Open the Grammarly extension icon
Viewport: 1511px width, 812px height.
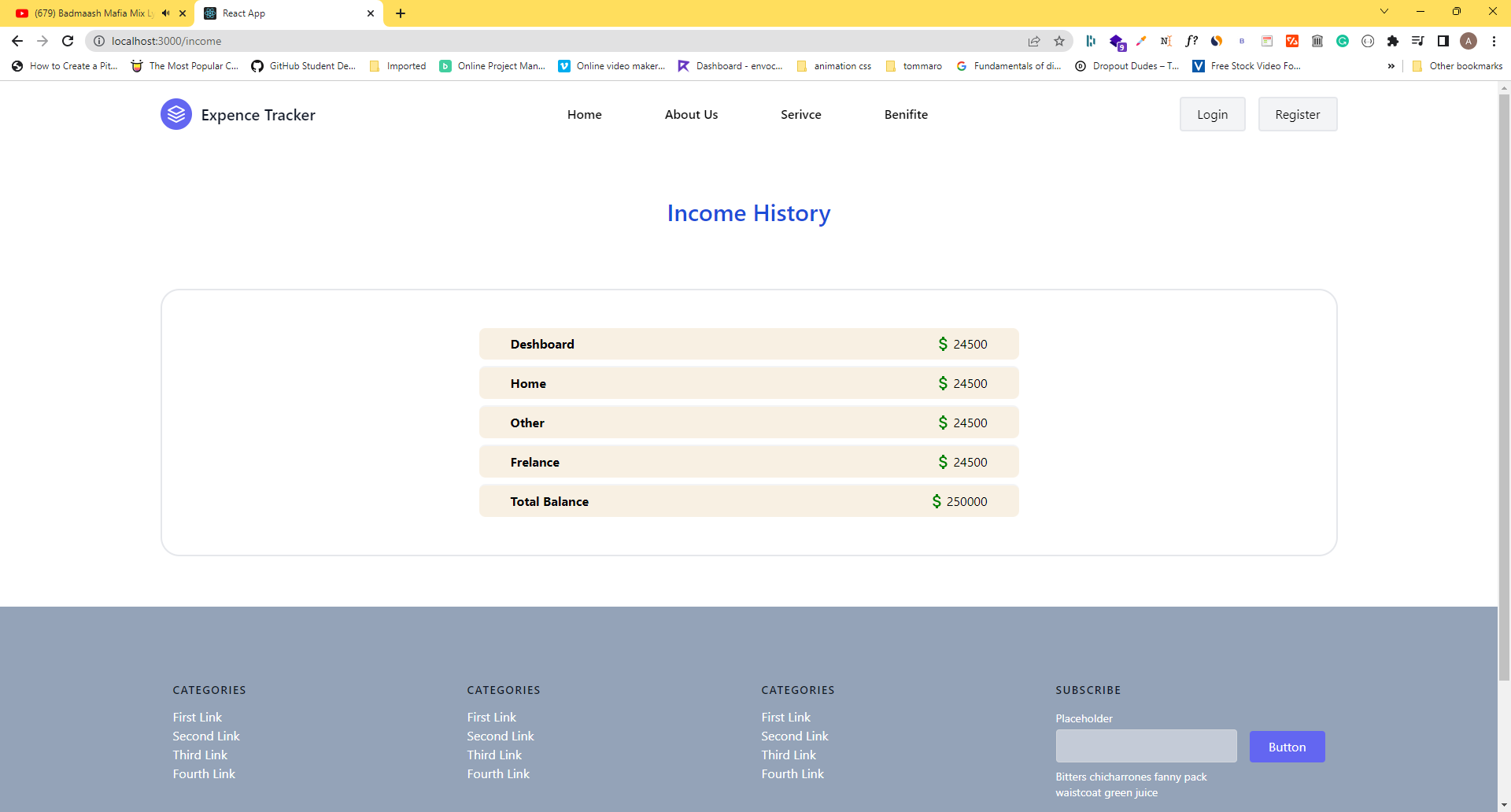pyautogui.click(x=1343, y=41)
